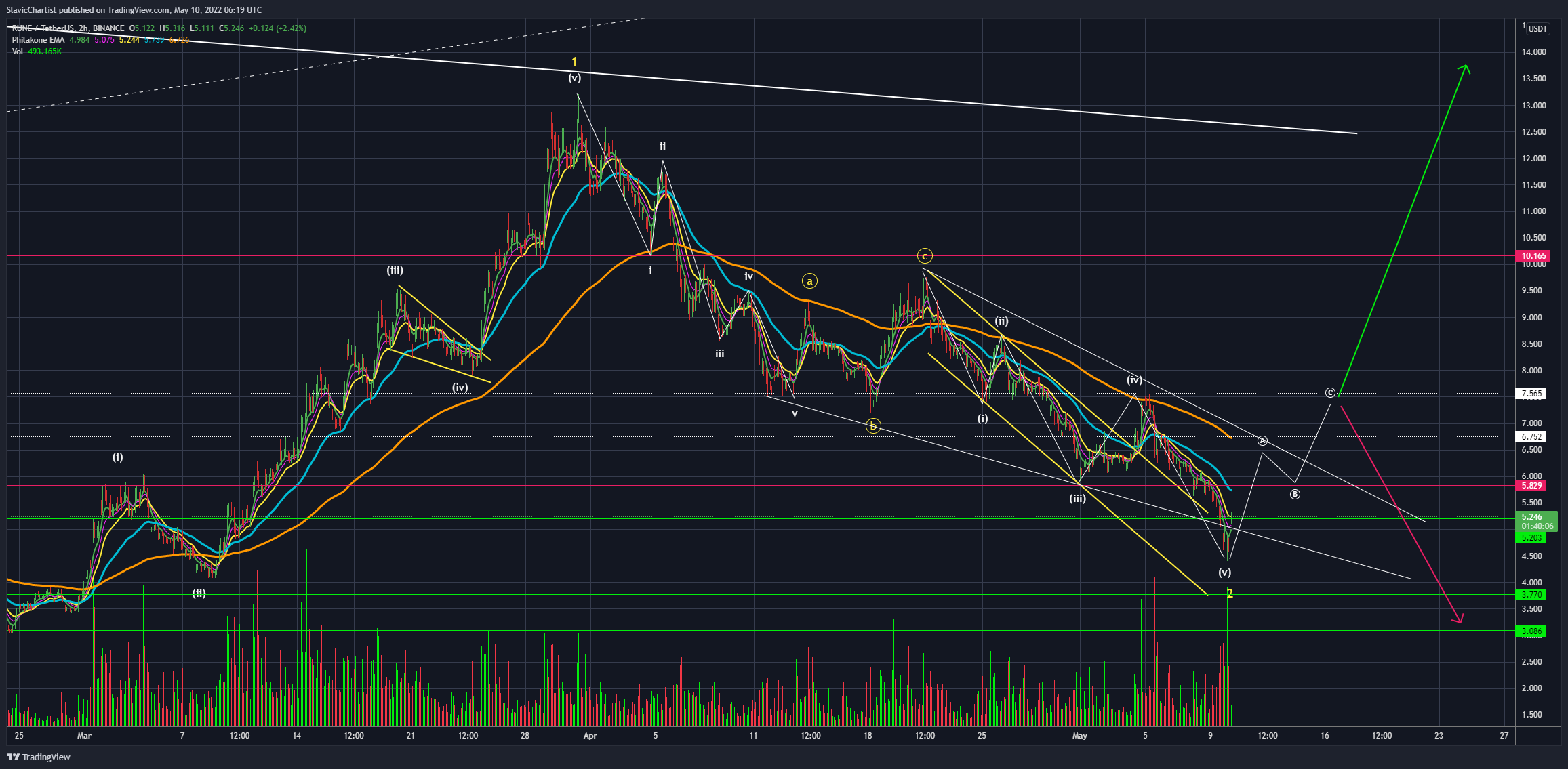
Task: Click the 8.000 price axis value
Action: pyautogui.click(x=1532, y=371)
